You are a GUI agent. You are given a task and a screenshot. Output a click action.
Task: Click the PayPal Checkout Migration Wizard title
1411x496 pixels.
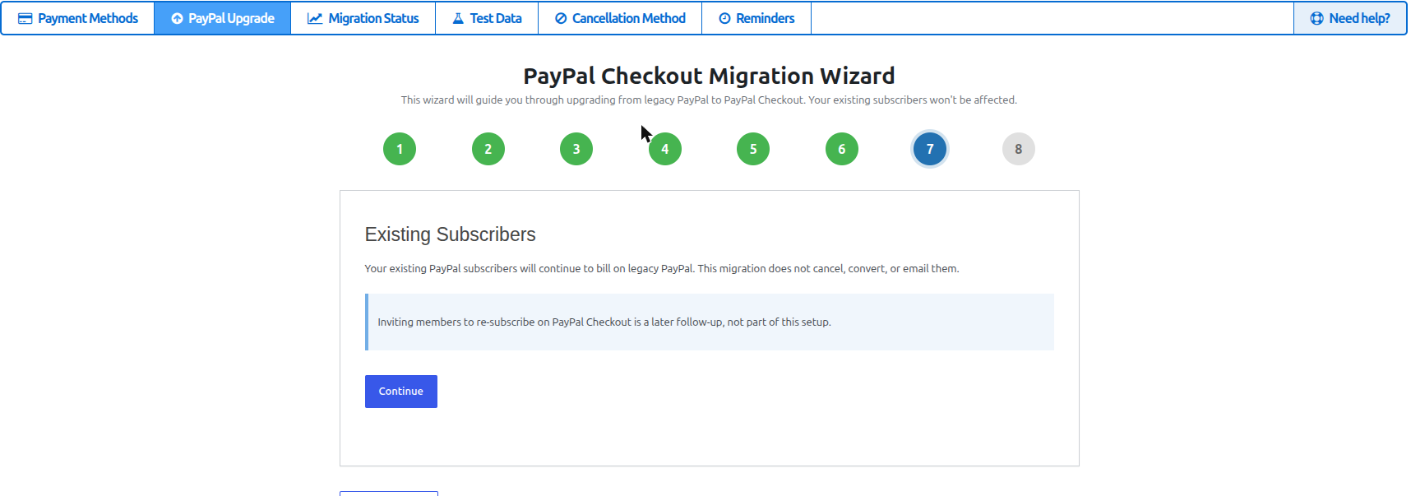point(709,76)
